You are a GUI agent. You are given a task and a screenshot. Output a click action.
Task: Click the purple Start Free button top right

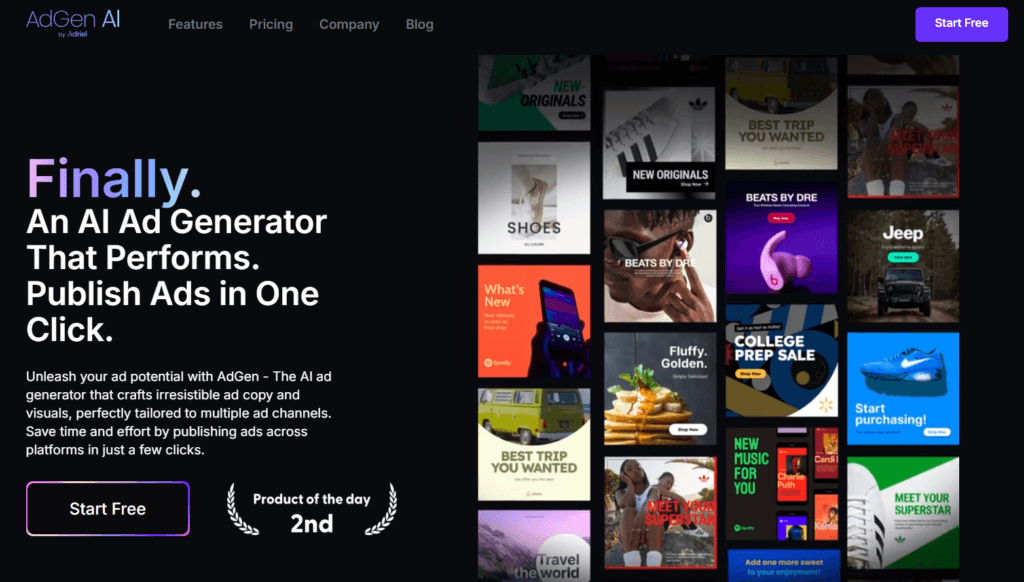[960, 24]
